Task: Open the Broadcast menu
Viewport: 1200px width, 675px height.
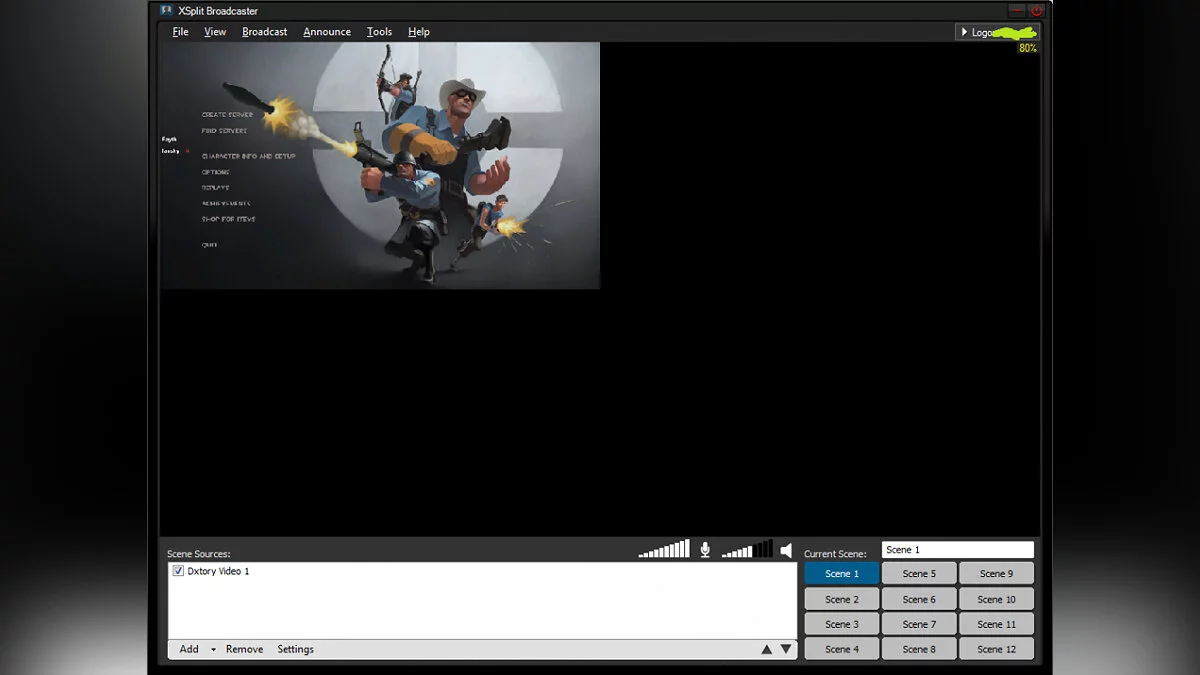Action: tap(264, 32)
